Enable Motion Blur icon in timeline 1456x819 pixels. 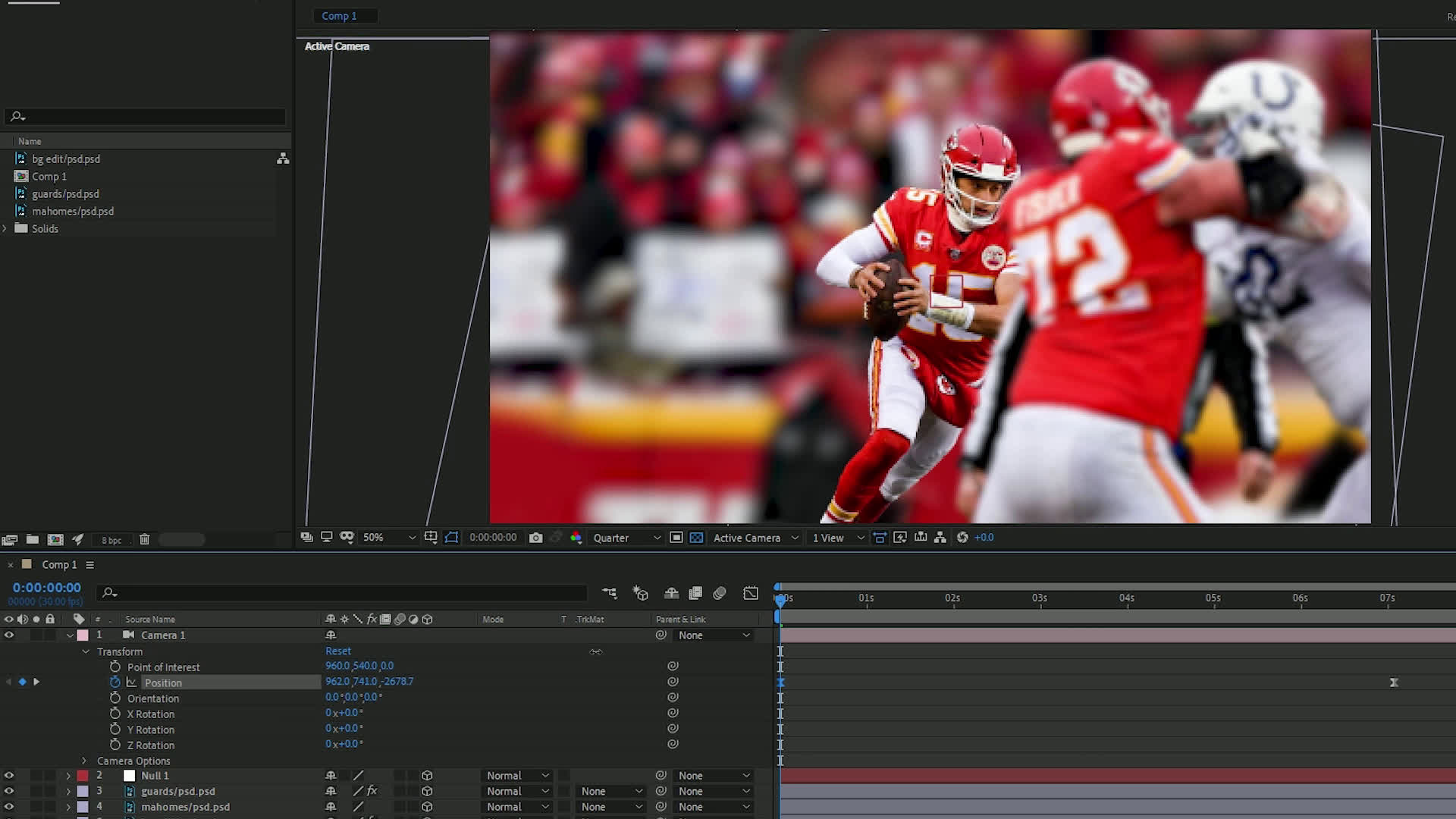click(x=720, y=593)
